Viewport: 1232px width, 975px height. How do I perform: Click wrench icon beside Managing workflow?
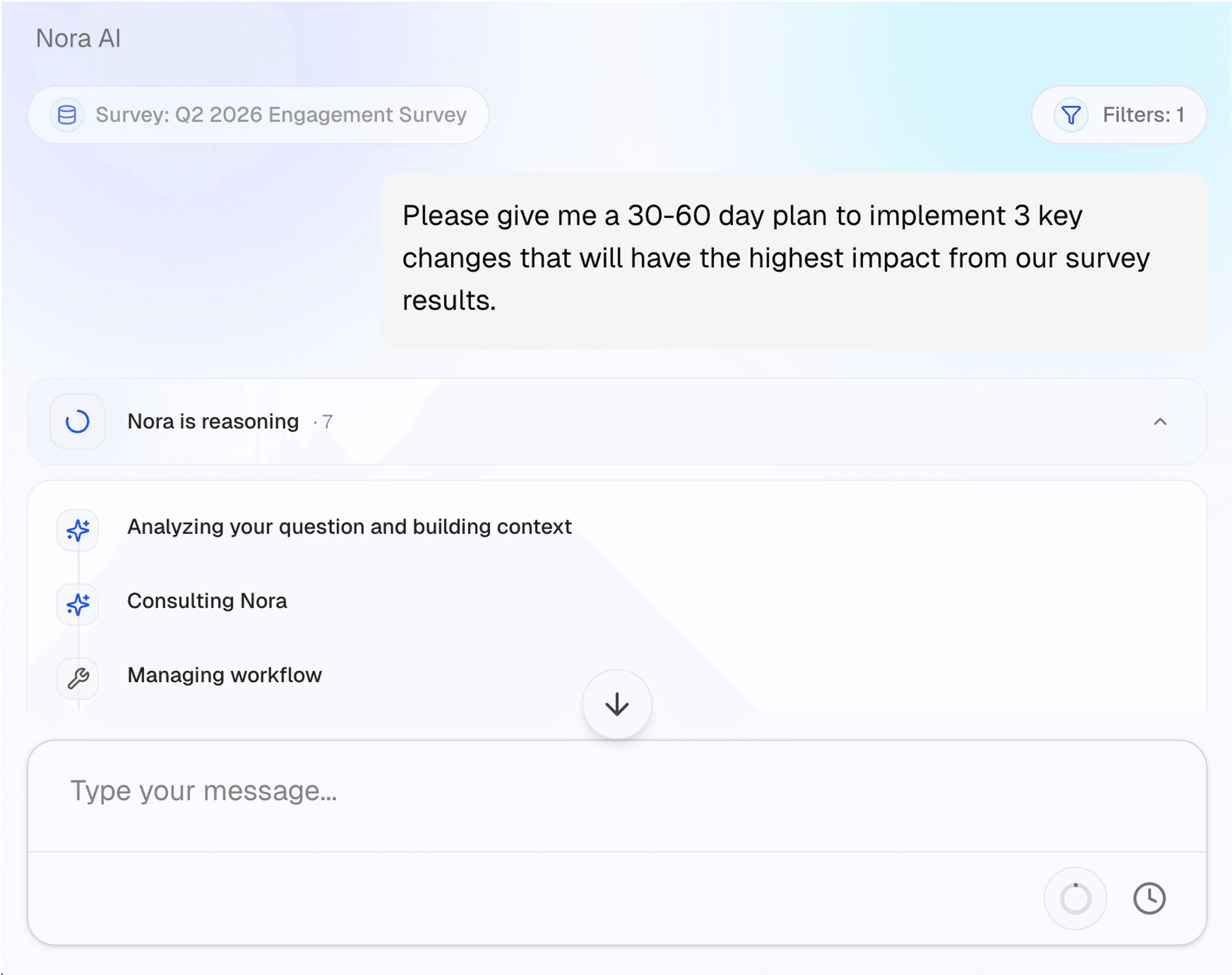pyautogui.click(x=78, y=678)
